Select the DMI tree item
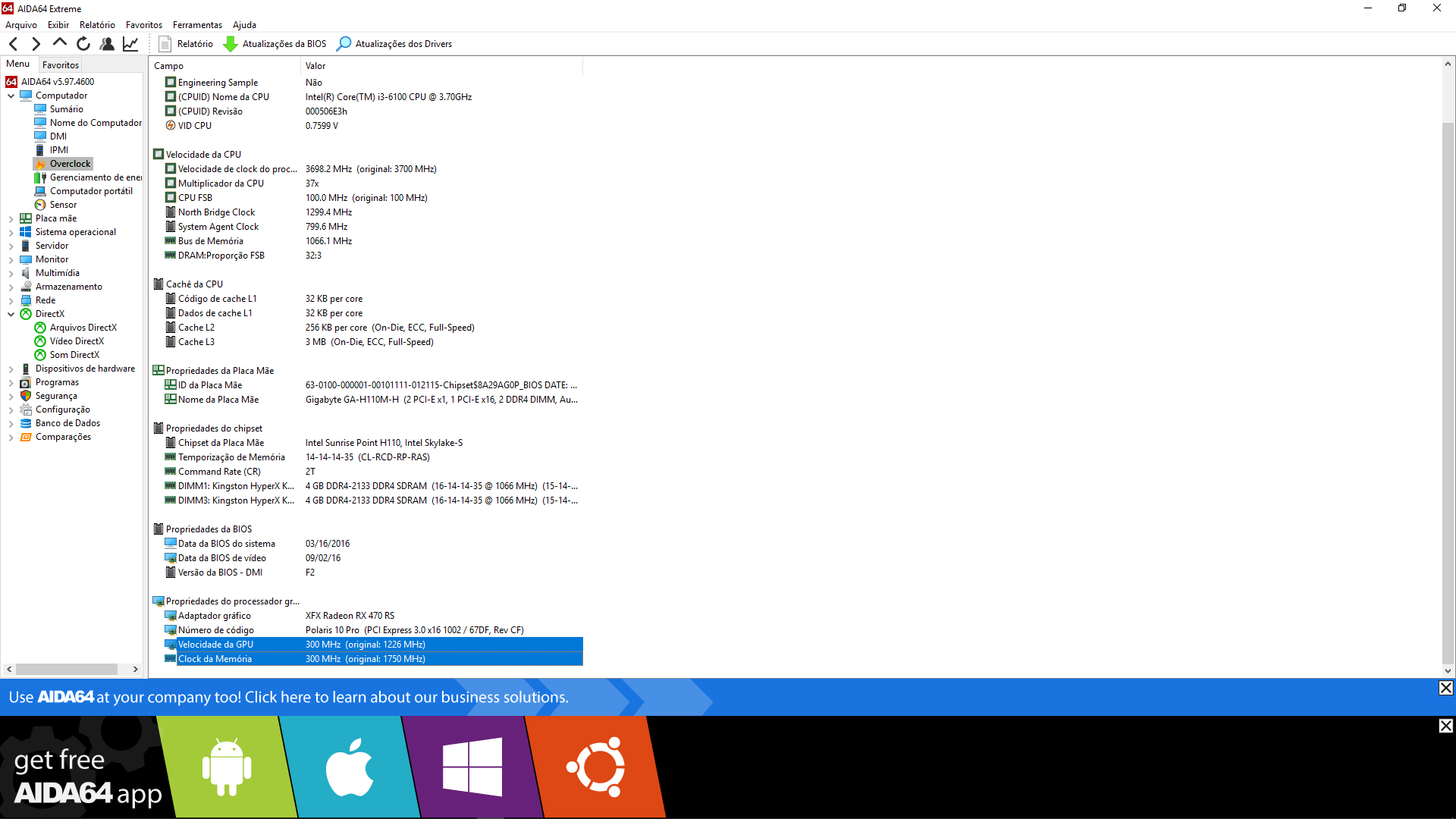Viewport: 1456px width, 819px height. pos(58,136)
